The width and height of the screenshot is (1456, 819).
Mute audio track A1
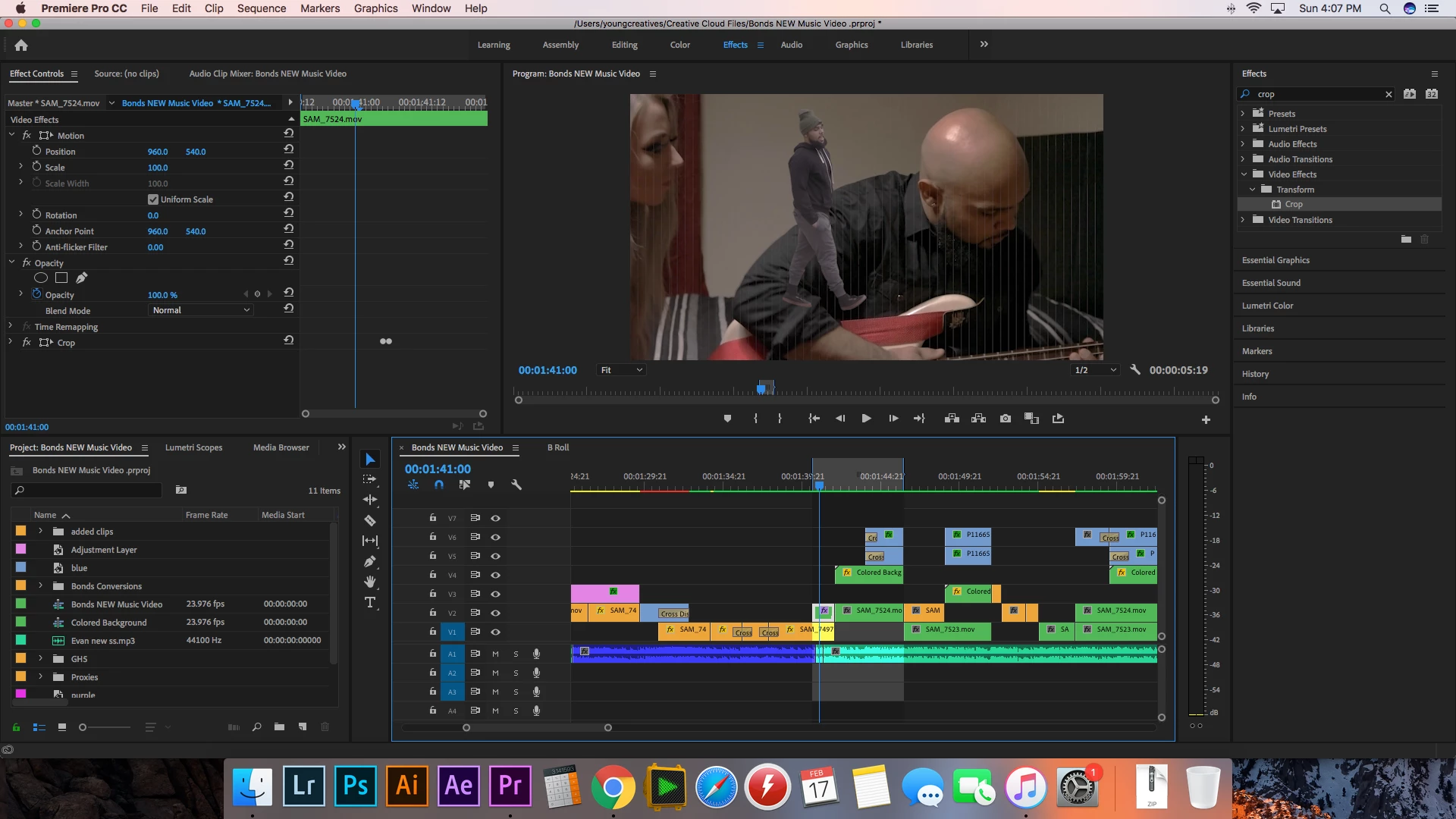(x=495, y=654)
